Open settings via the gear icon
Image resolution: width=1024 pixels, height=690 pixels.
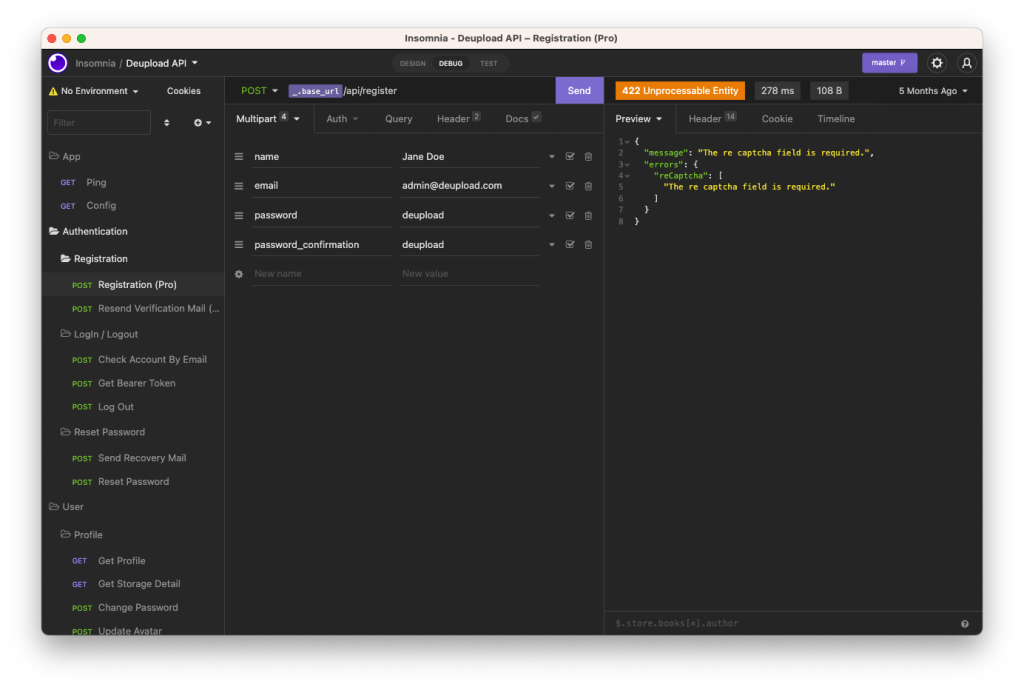937,63
